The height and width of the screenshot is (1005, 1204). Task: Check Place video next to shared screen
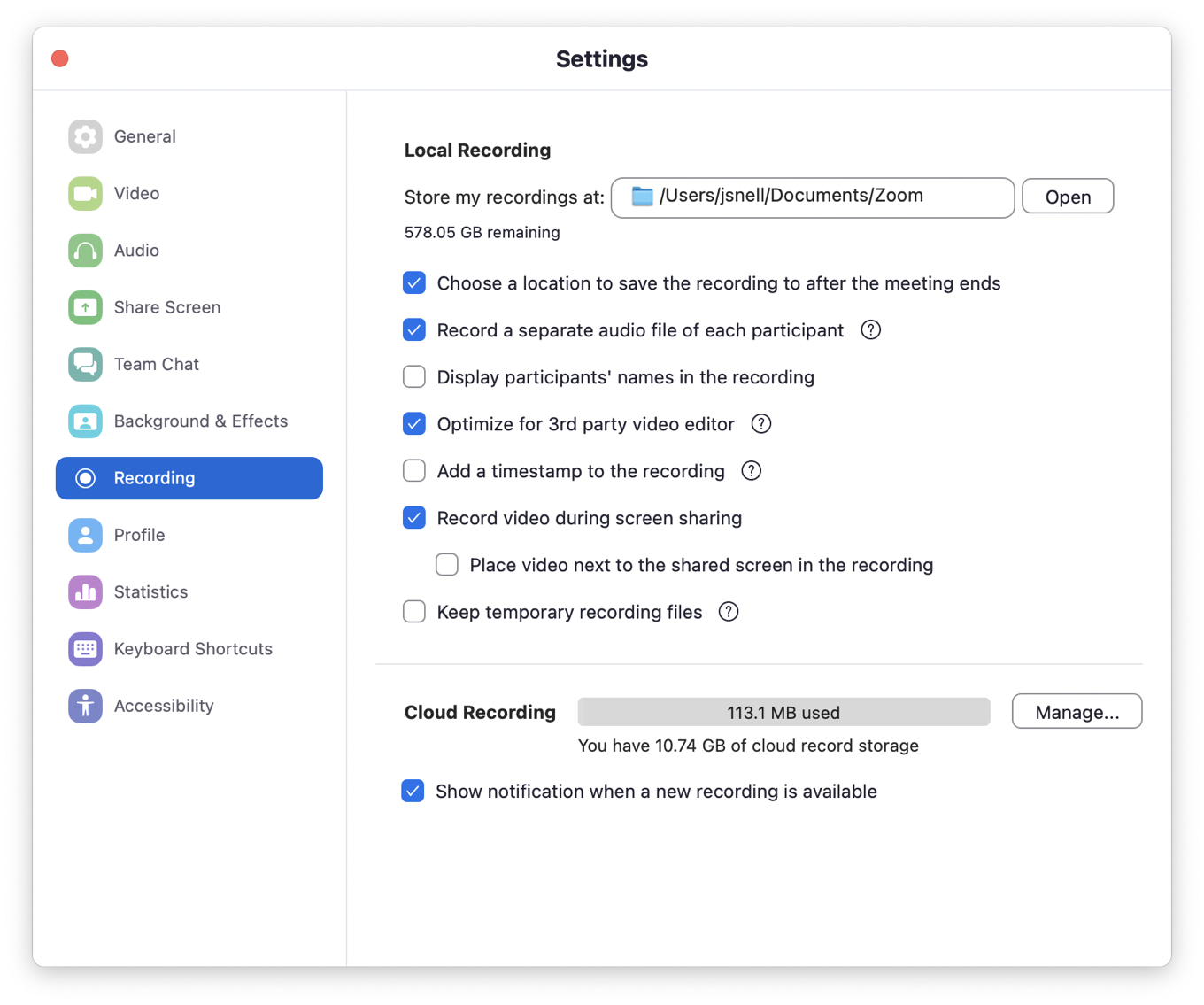tap(447, 565)
